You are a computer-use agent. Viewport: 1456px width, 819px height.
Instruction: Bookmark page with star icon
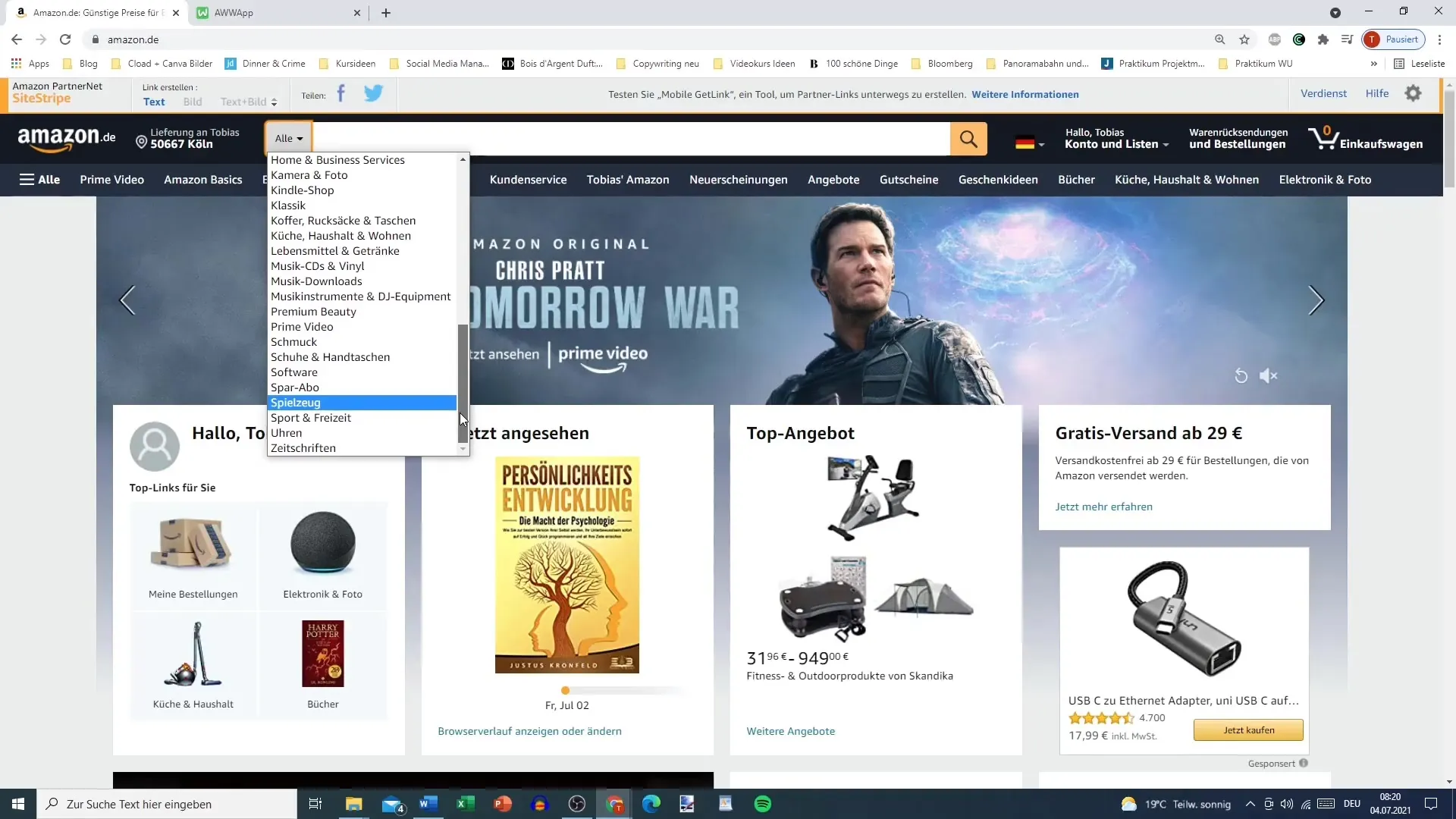pyautogui.click(x=1244, y=39)
